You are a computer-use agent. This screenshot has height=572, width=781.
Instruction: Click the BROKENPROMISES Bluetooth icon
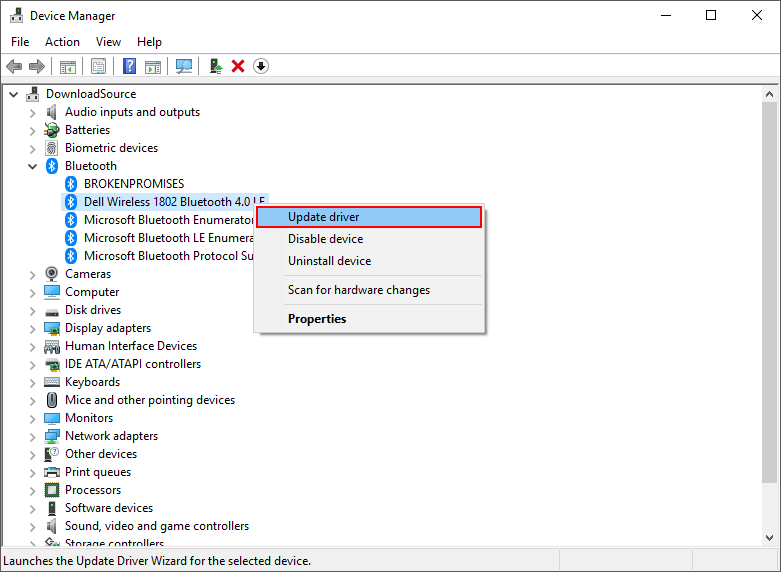[71, 184]
